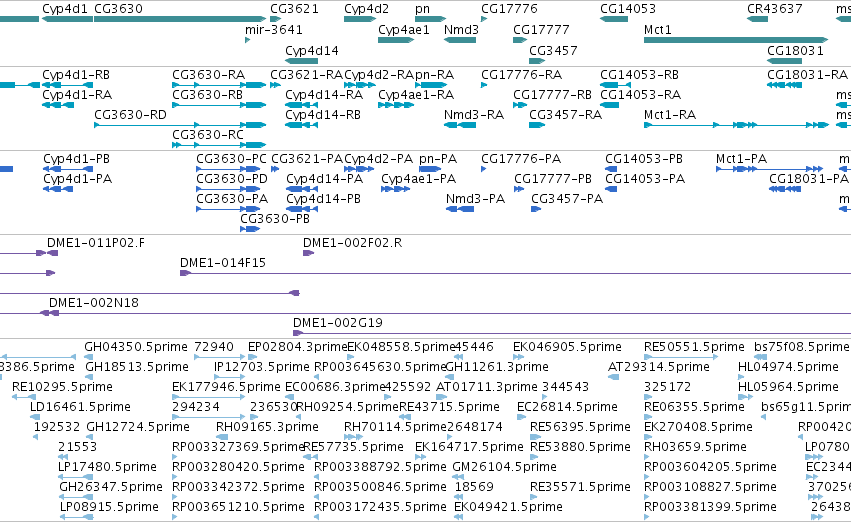Click protein label CG3630-PB

275,219
